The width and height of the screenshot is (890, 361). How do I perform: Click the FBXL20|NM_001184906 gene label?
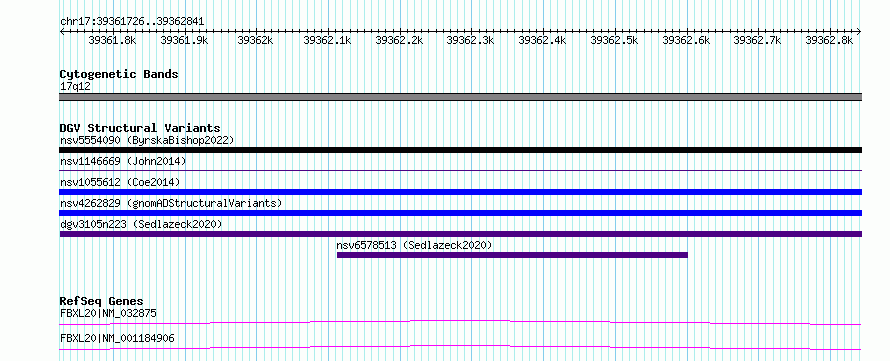117,339
